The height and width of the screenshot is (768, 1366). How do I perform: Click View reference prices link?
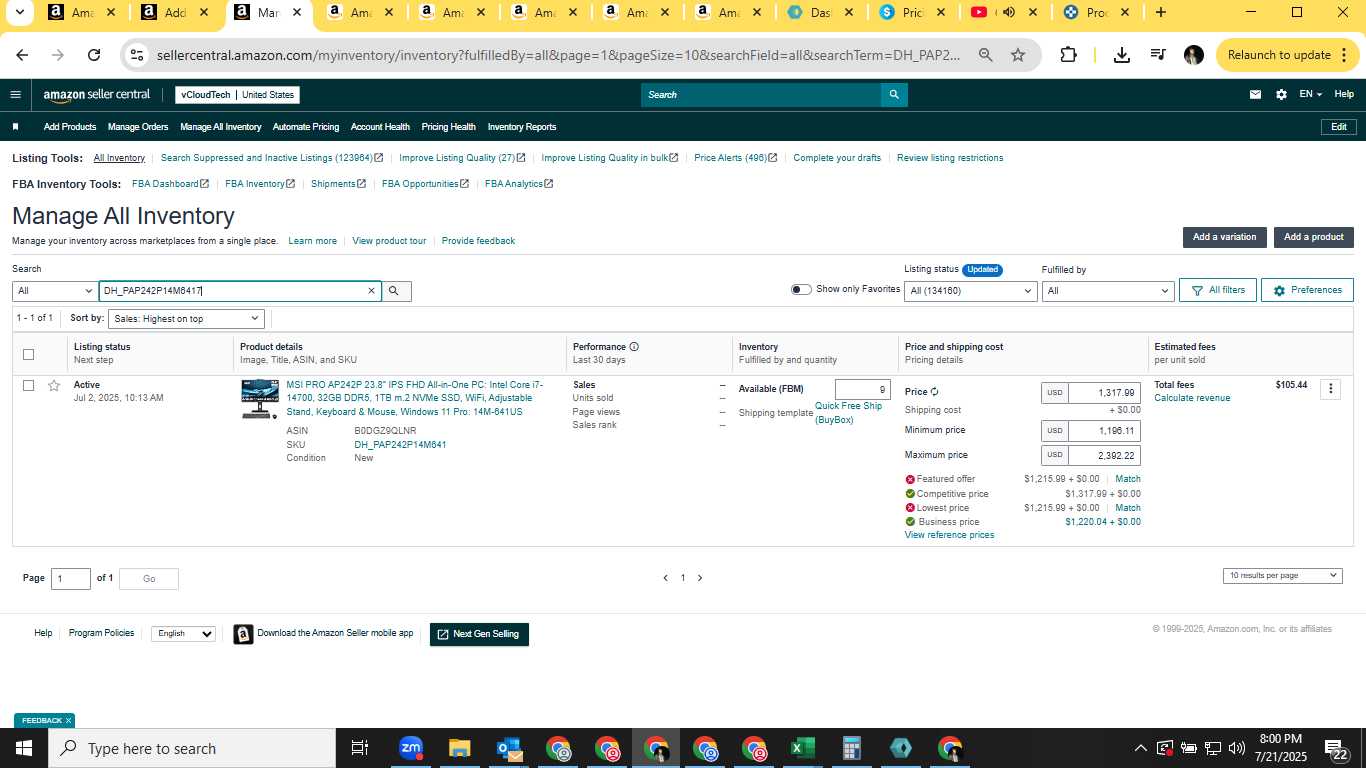point(949,535)
